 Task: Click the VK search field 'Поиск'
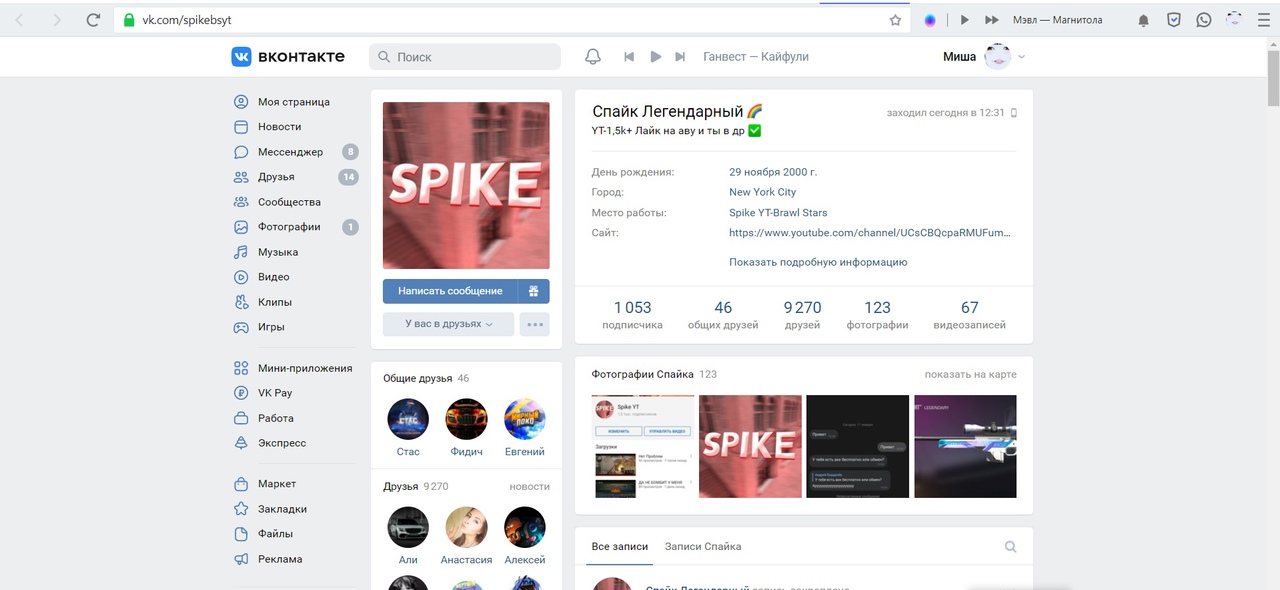[465, 57]
